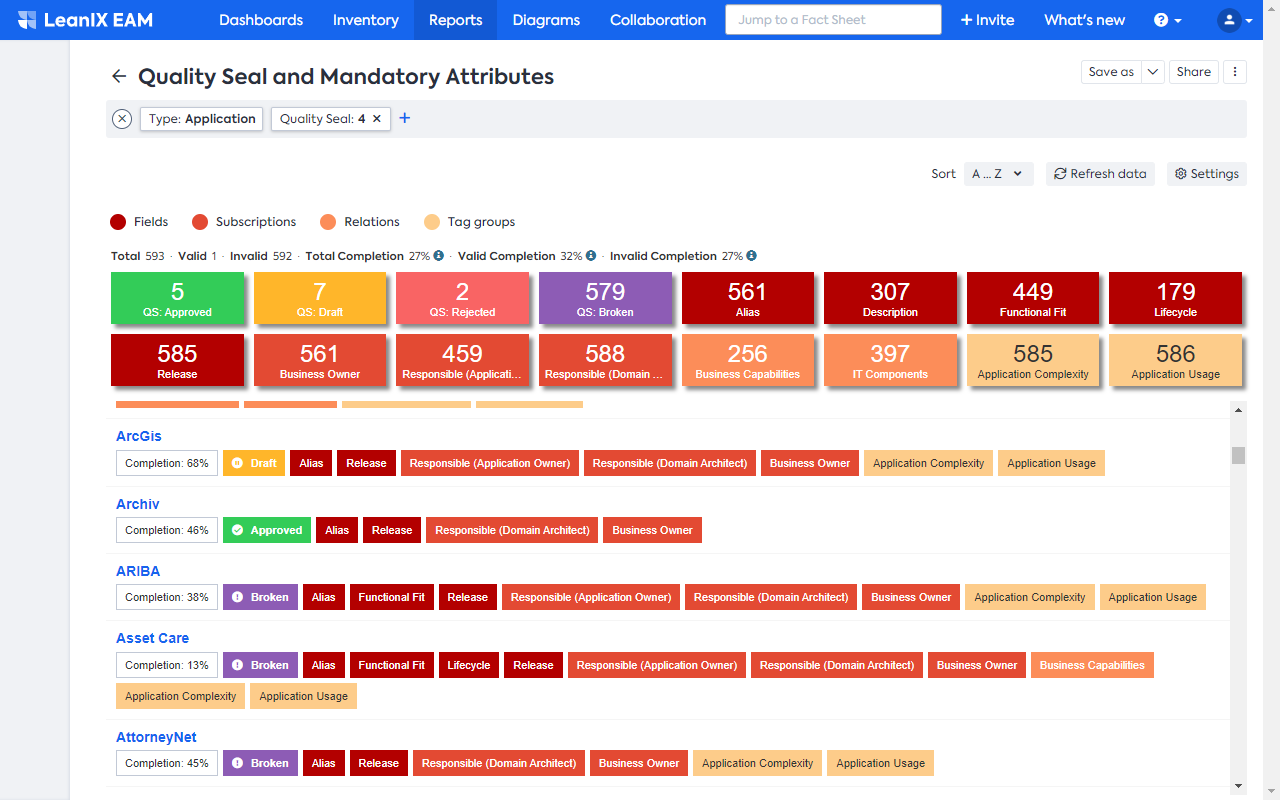Open the ARIBA fact sheet link
The image size is (1280, 800).
pos(138,571)
